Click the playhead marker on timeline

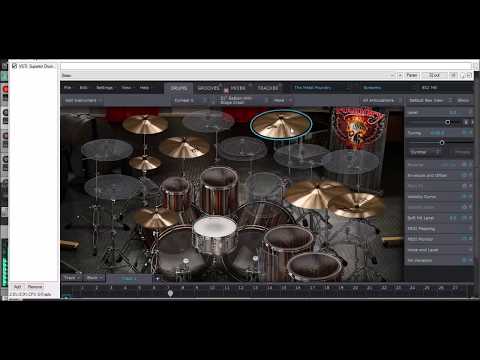(170, 293)
